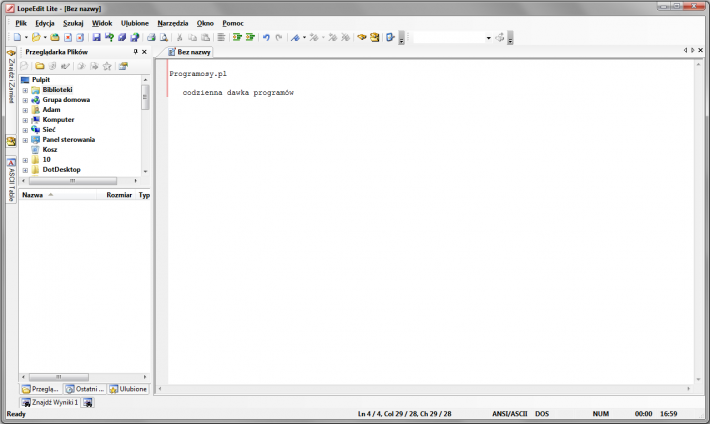This screenshot has height=424, width=710.
Task: Select Sieć in the folder tree
Action: pyautogui.click(x=49, y=130)
